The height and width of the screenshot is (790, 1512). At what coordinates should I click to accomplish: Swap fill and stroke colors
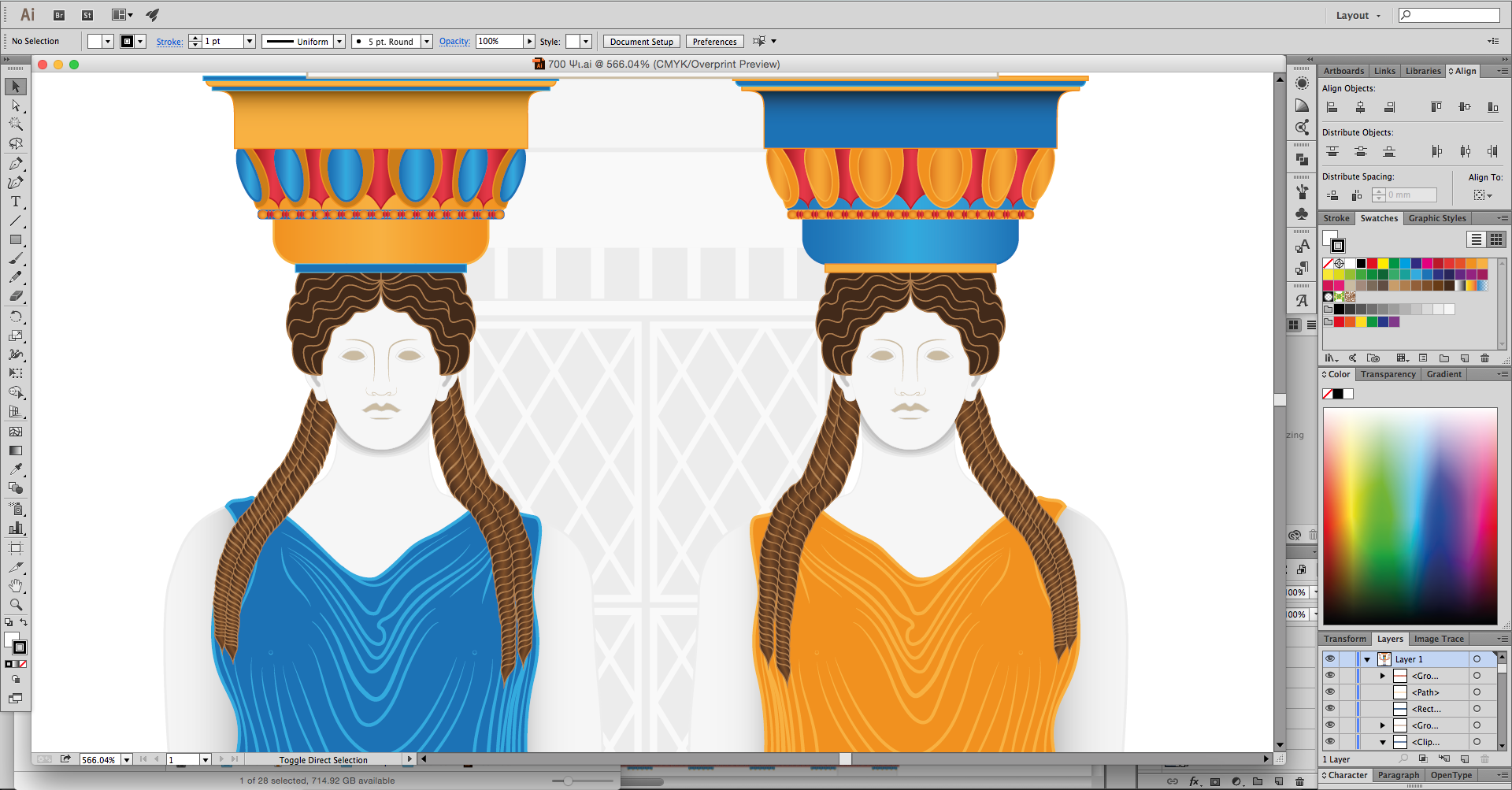(24, 622)
